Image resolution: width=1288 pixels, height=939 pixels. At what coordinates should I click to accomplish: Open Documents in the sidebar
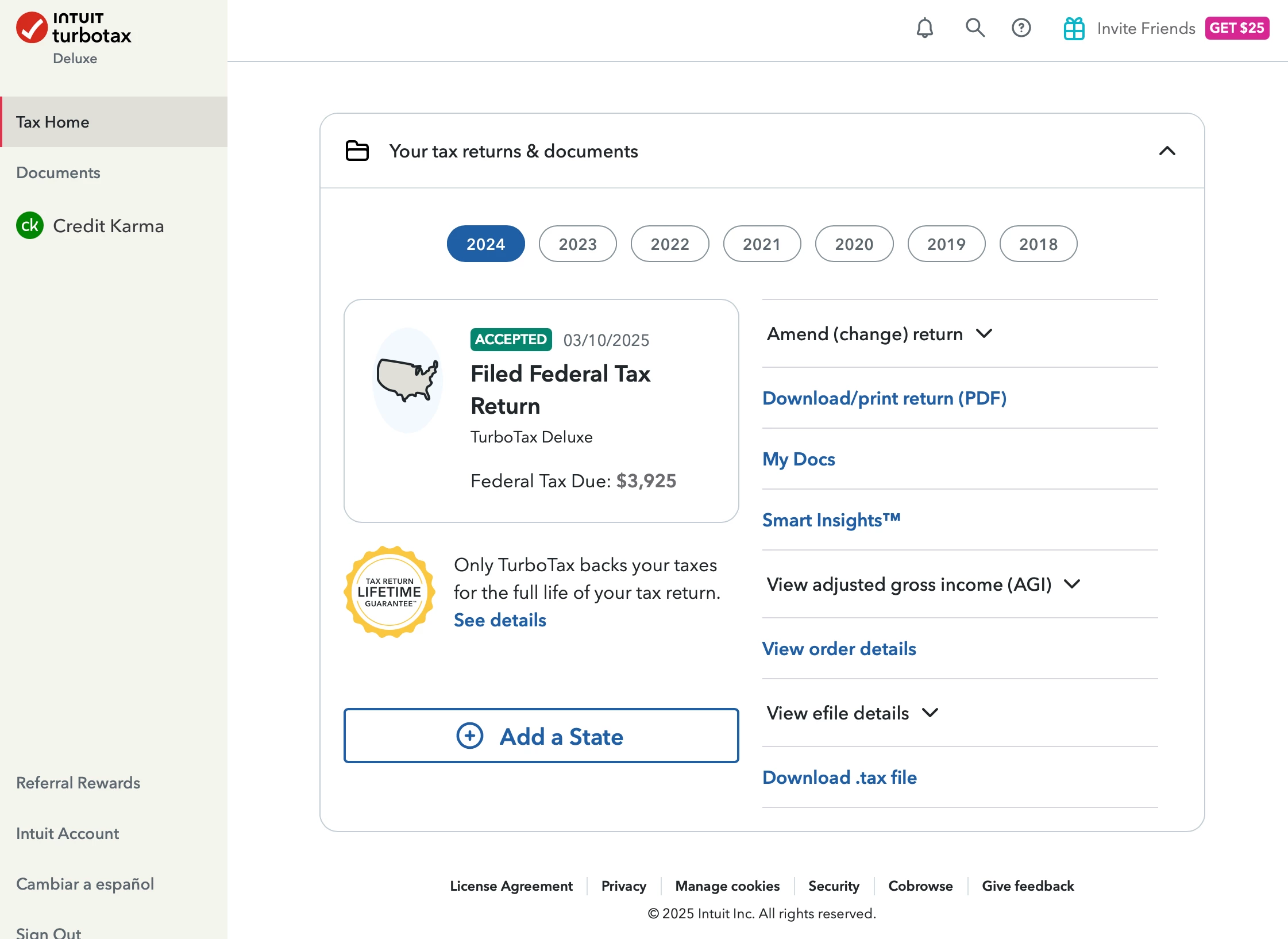pyautogui.click(x=58, y=172)
